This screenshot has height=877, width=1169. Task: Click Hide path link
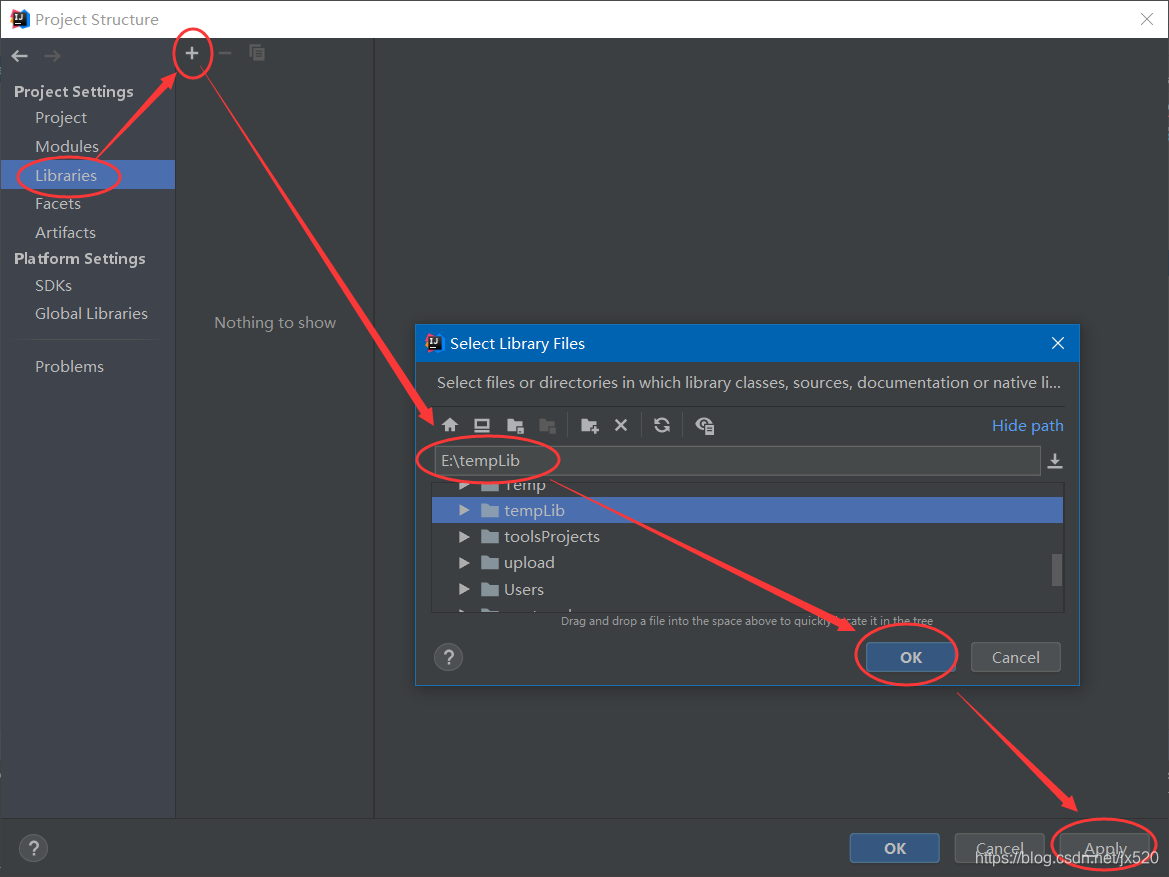point(1027,425)
